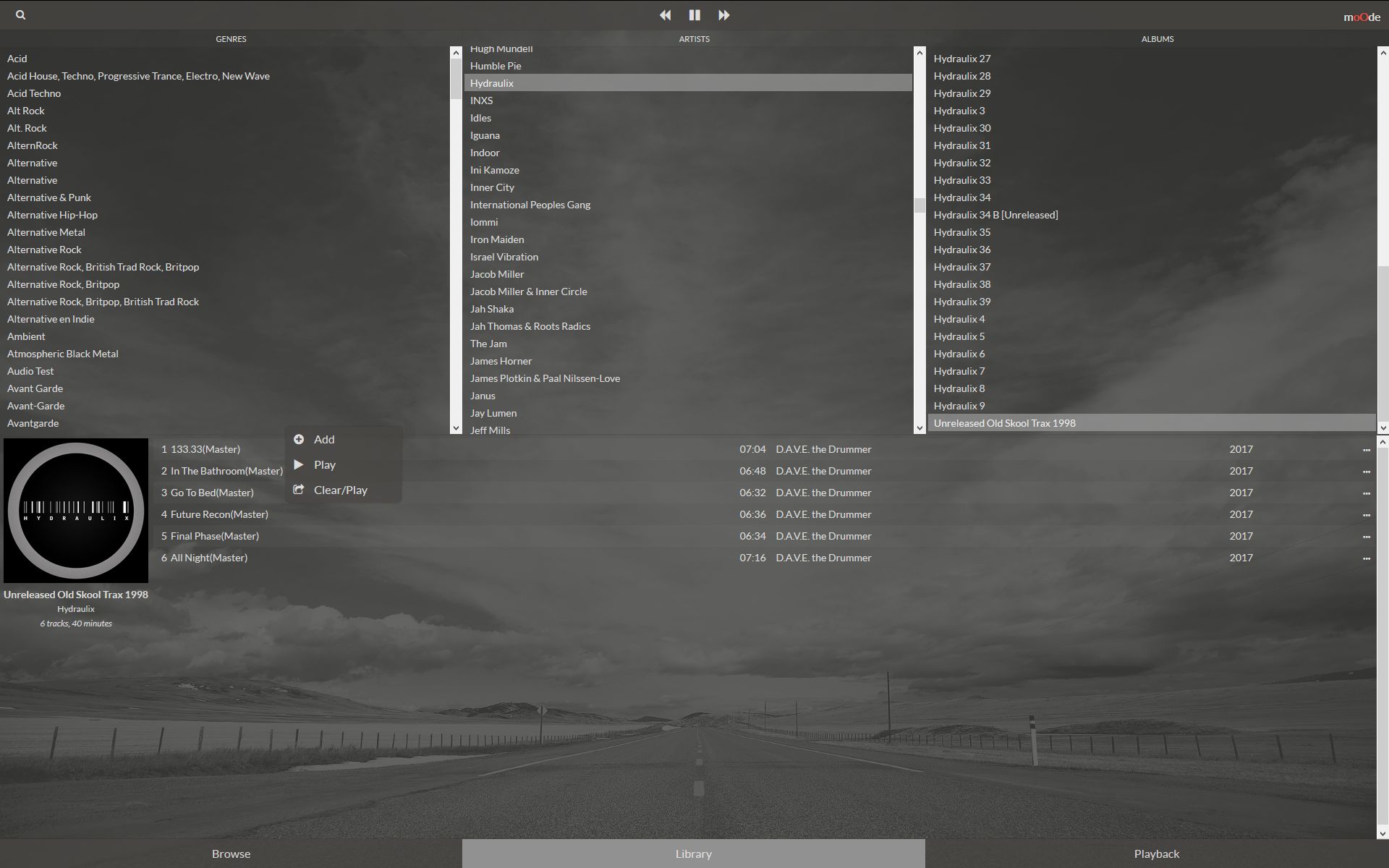Switch to the Library tab
1389x868 pixels.
click(694, 854)
